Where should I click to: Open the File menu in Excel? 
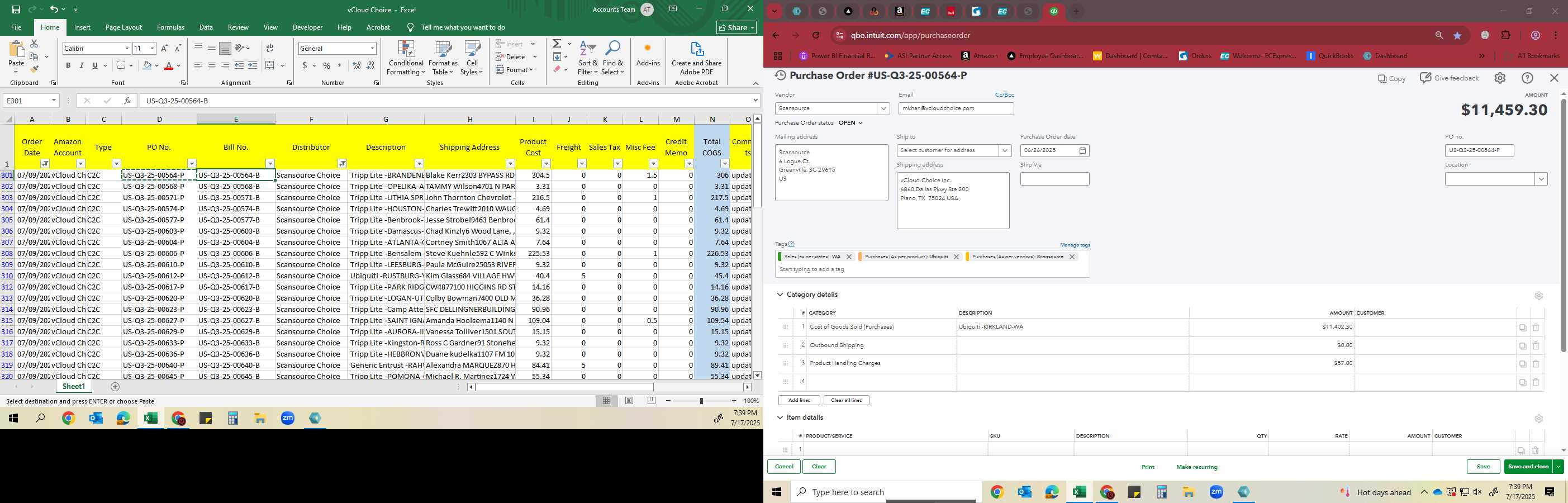(16, 27)
